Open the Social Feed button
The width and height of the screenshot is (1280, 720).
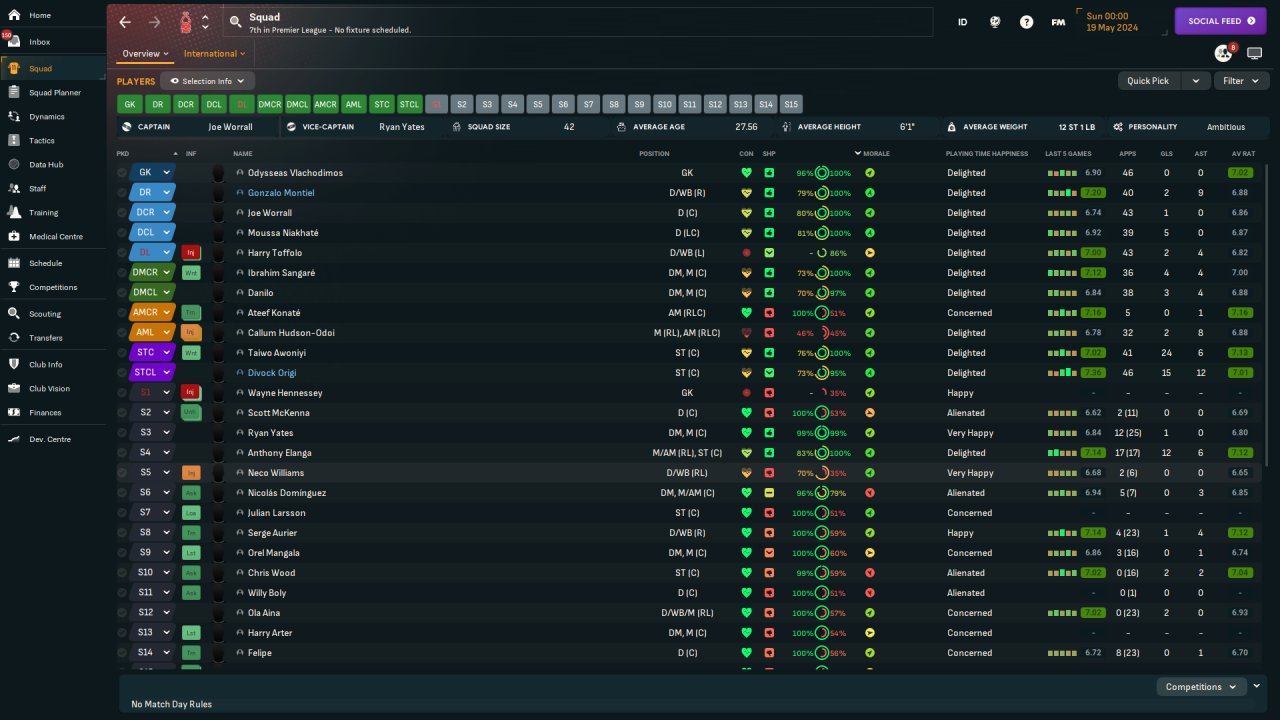(x=1220, y=21)
